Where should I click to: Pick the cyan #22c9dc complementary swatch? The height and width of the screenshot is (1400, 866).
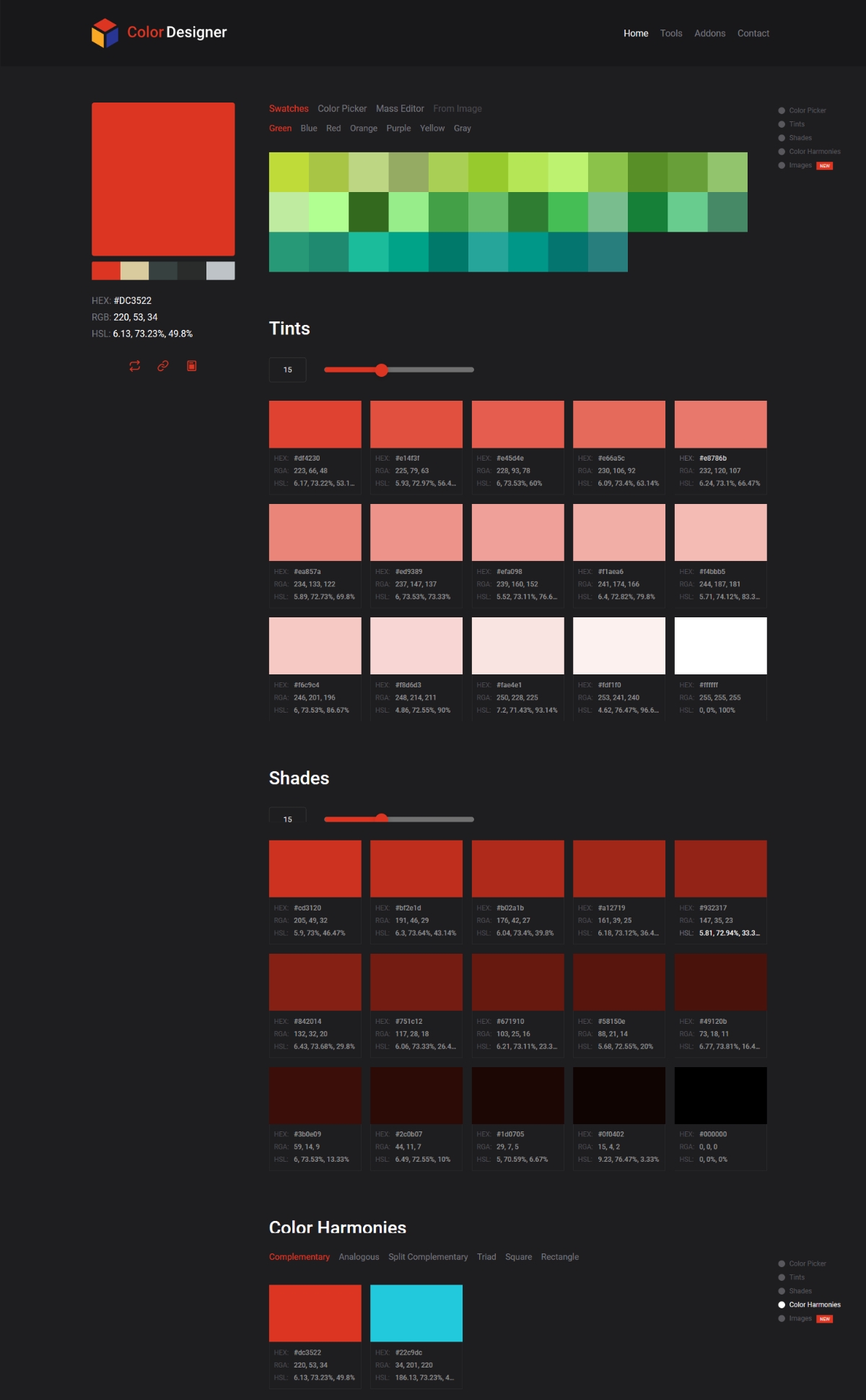pyautogui.click(x=416, y=1313)
